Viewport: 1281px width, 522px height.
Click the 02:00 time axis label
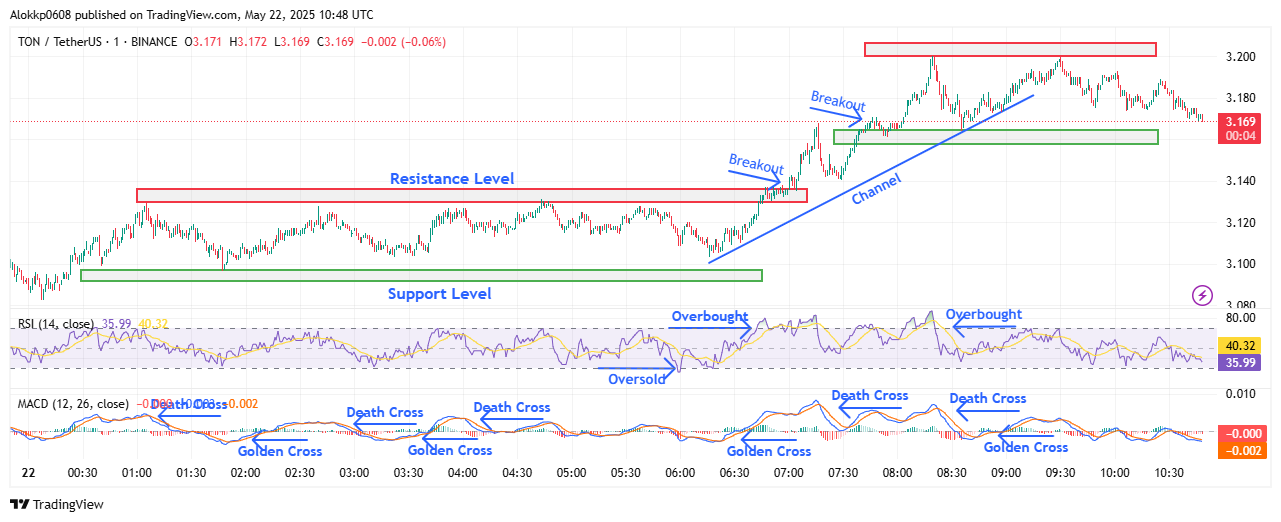point(245,472)
